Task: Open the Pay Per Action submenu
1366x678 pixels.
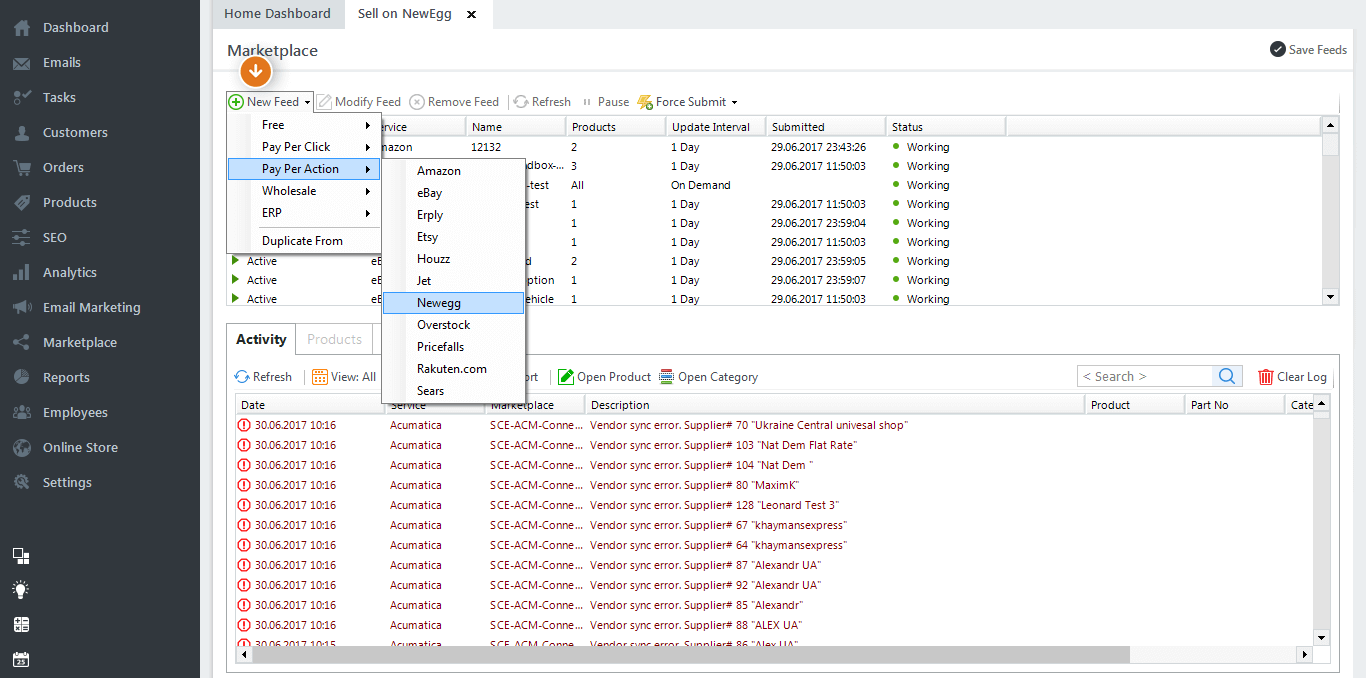Action: coord(304,169)
